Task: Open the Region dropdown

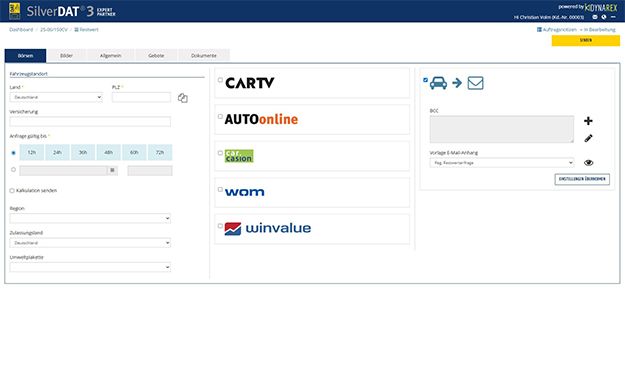Action: tap(90, 219)
